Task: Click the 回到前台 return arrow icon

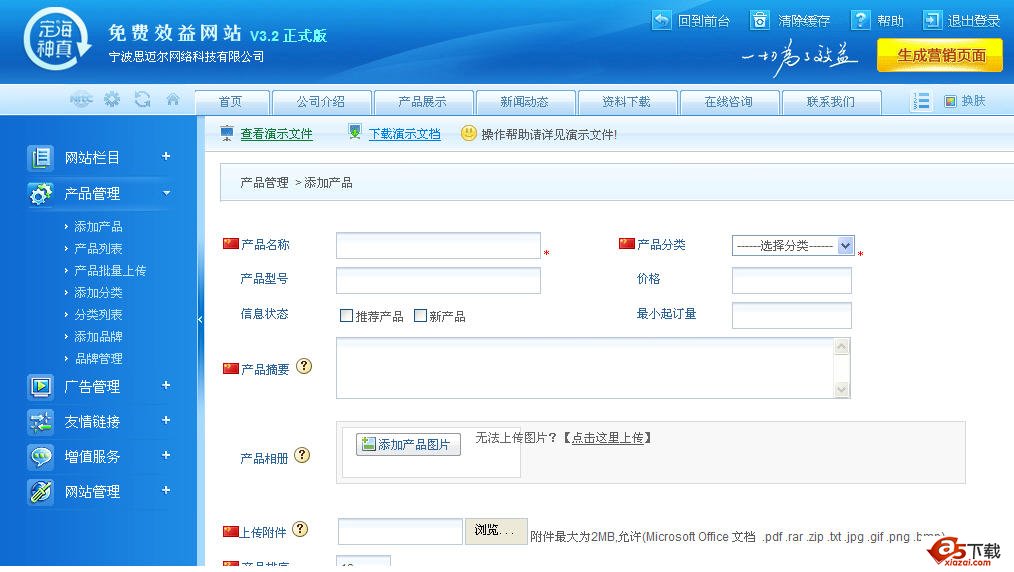Action: tap(662, 20)
